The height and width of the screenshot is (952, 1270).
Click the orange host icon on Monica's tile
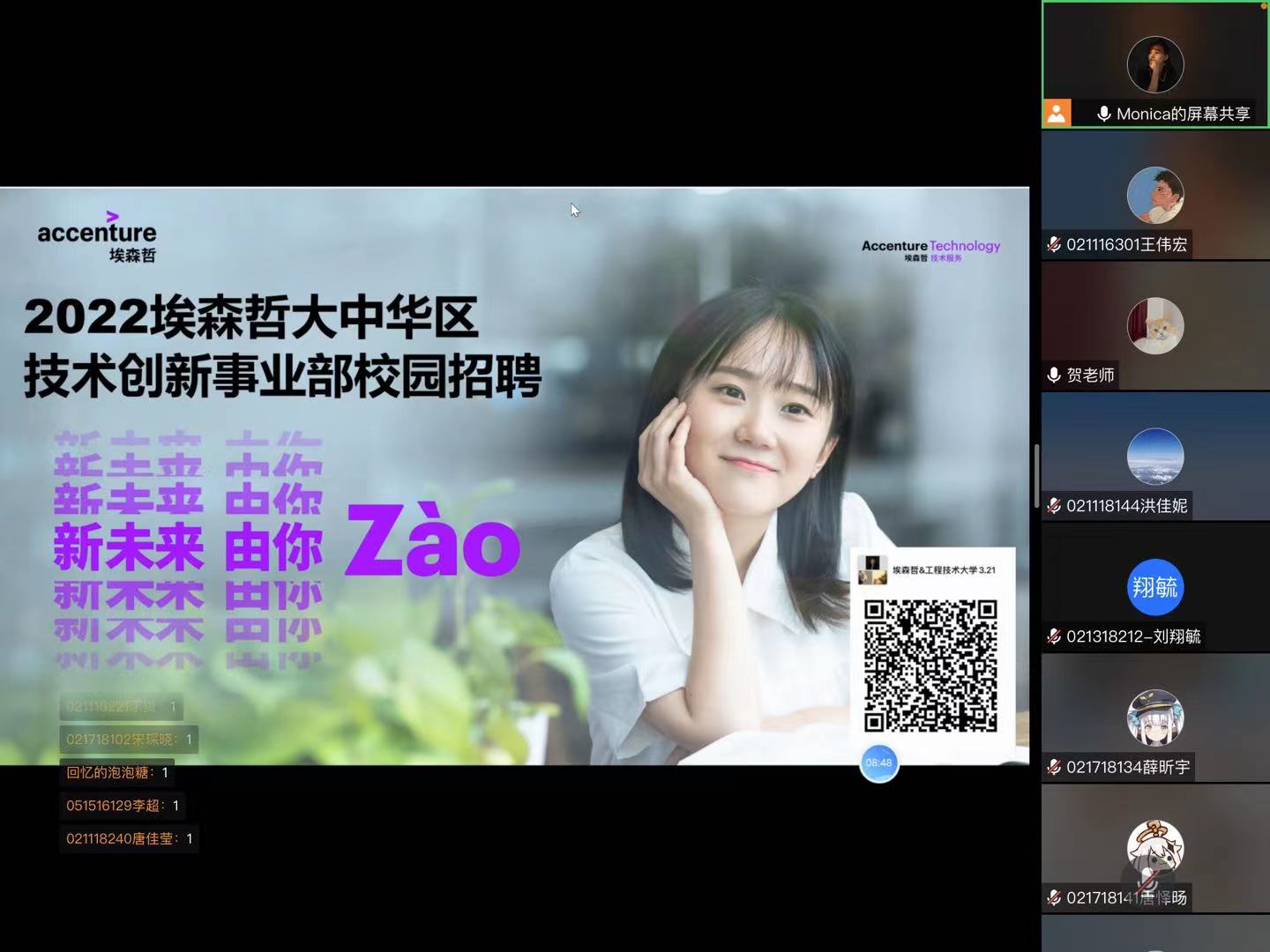tap(1057, 113)
